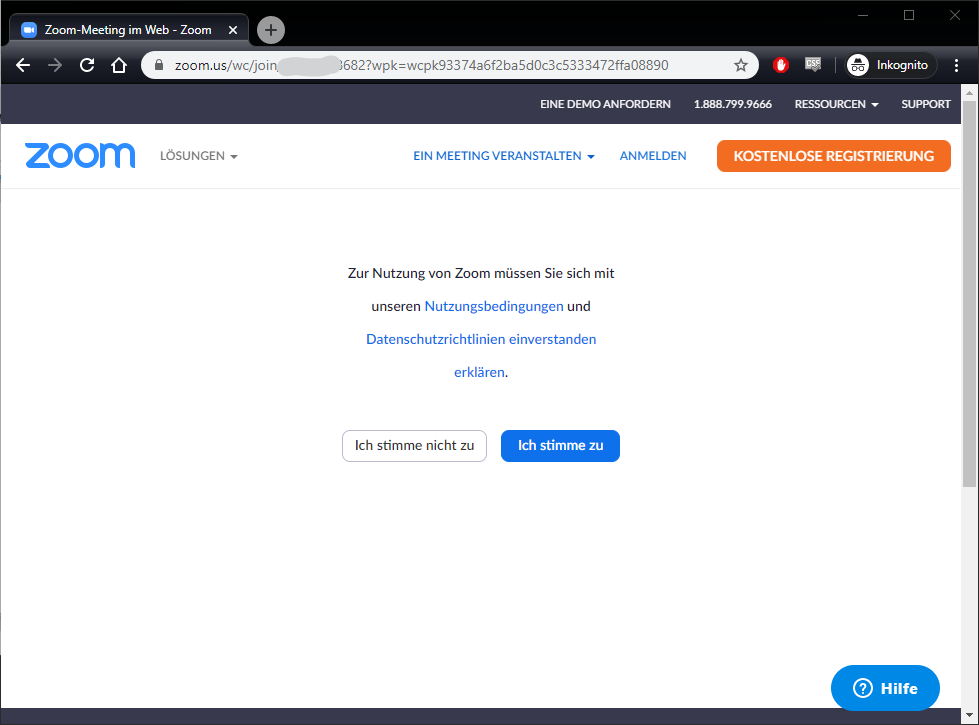Go back using browser back arrow

(23, 65)
